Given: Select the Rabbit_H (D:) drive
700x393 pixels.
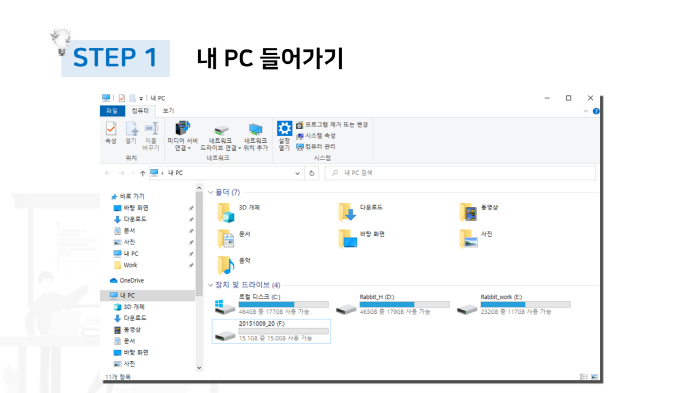Looking at the screenshot, I should (392, 305).
